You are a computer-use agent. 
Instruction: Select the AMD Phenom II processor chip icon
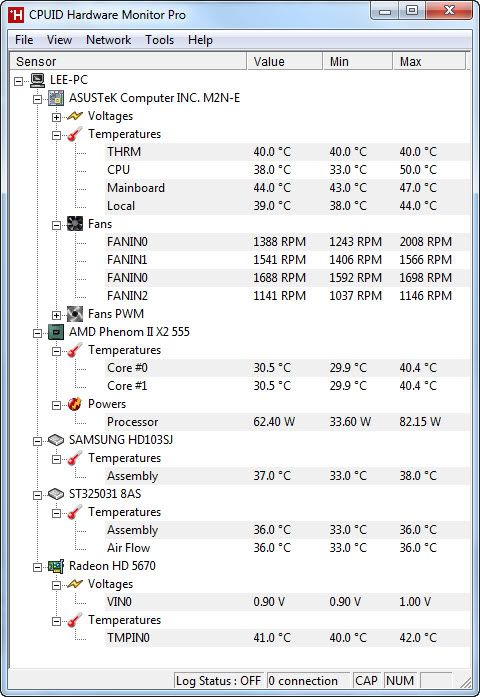pyautogui.click(x=56, y=332)
